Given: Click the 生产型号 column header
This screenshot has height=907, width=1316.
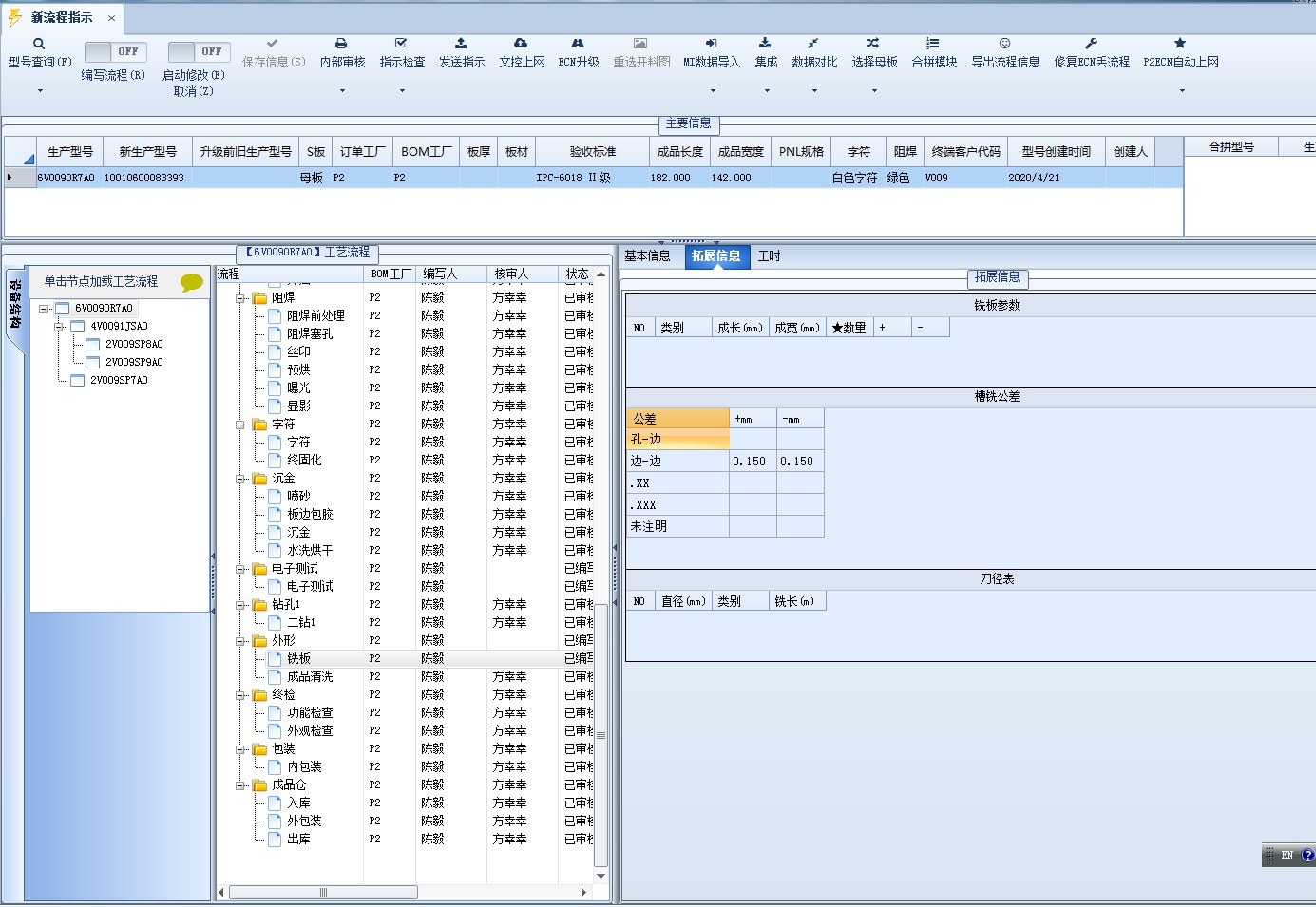Looking at the screenshot, I should [69, 152].
